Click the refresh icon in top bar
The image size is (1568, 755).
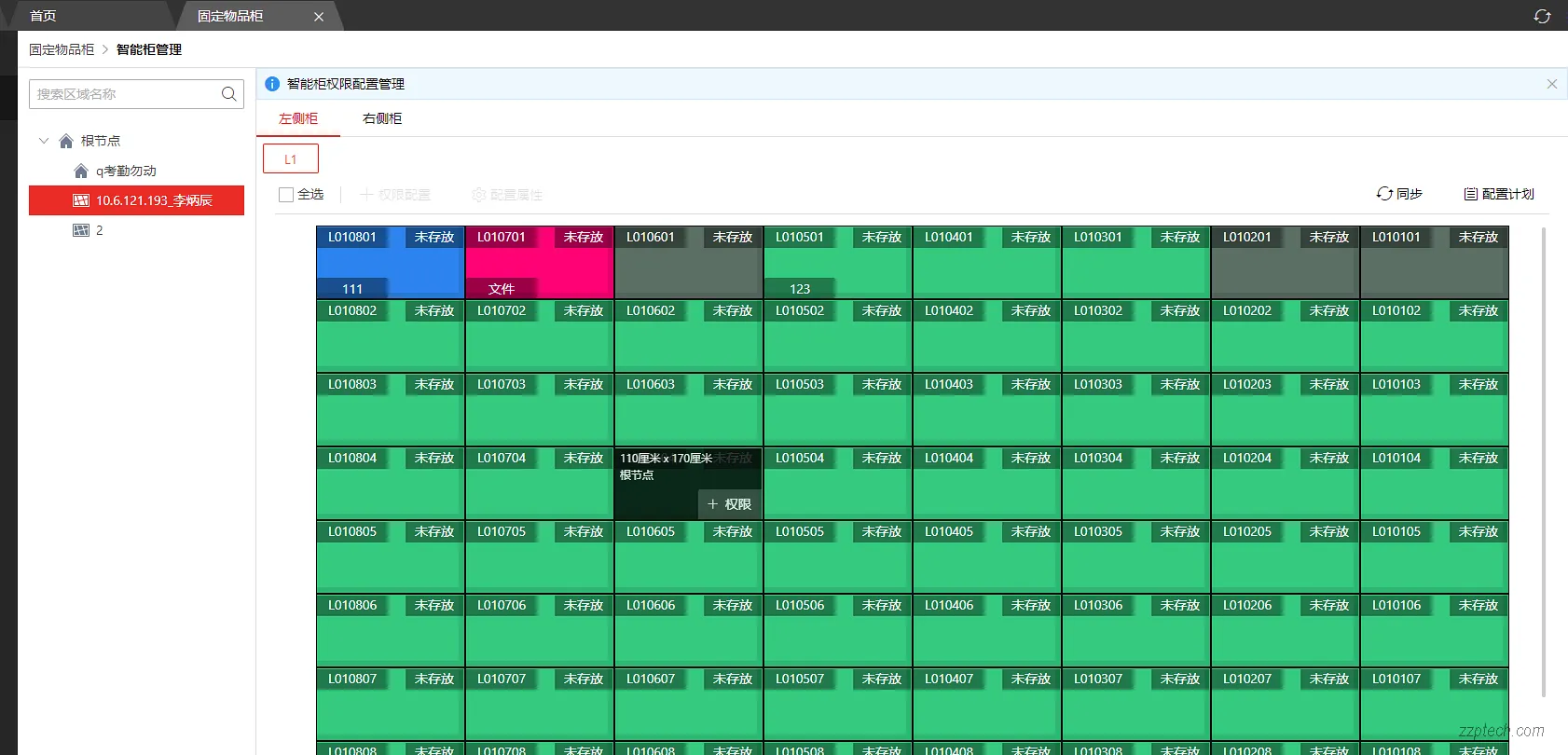click(x=1542, y=16)
